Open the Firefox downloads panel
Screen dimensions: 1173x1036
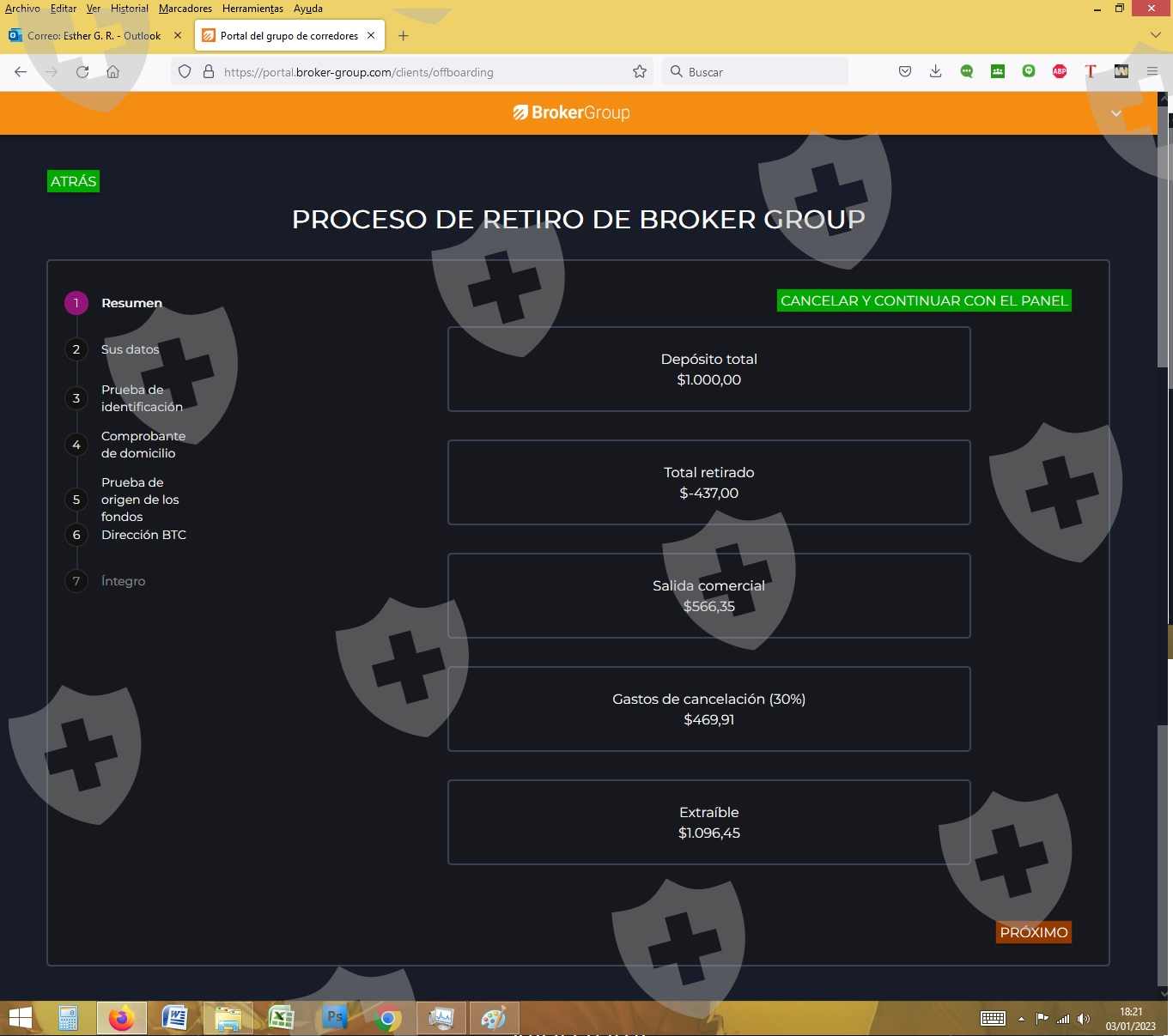pos(936,72)
